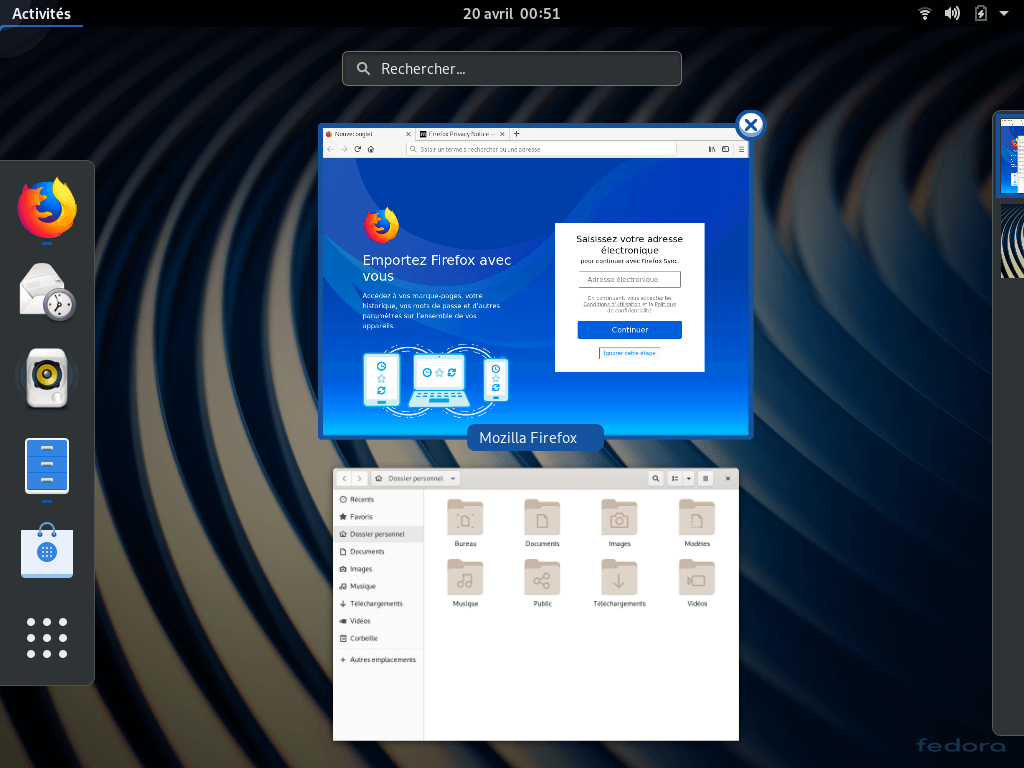Select the Mozilla Firefox window label

point(535,438)
